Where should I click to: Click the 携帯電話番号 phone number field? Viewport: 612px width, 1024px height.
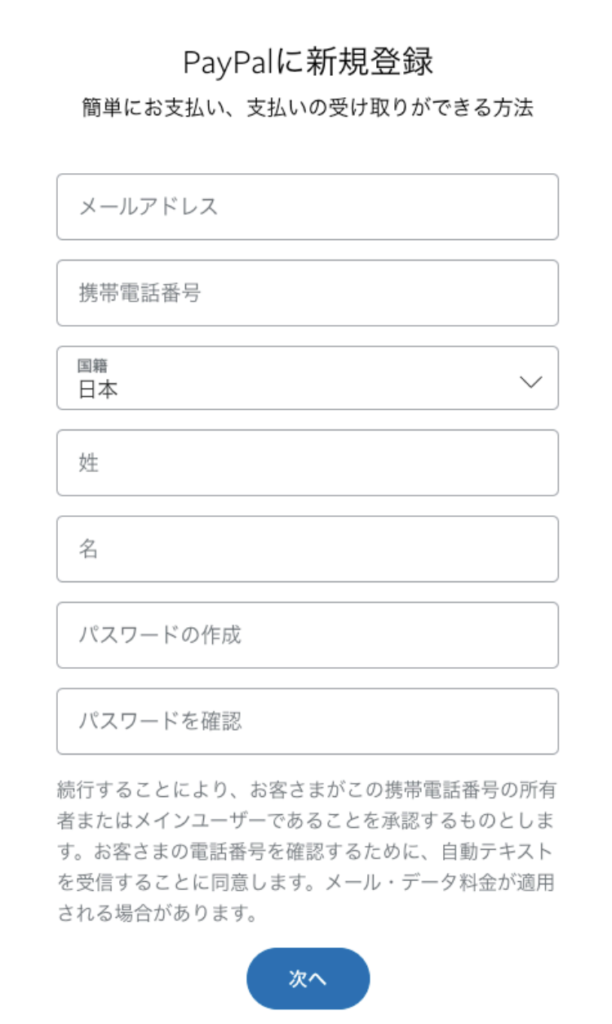click(307, 293)
